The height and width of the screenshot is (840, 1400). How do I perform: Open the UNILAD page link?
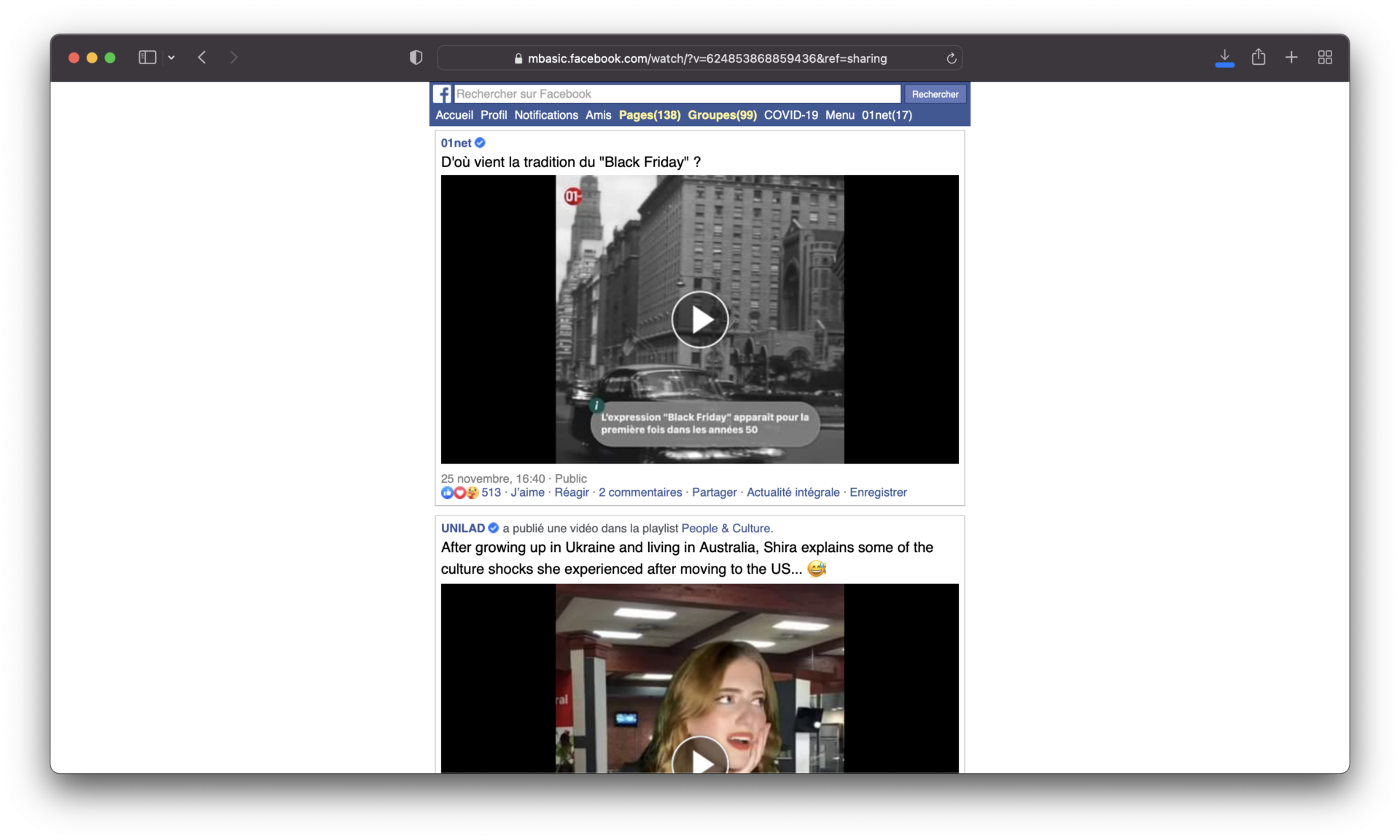click(463, 528)
